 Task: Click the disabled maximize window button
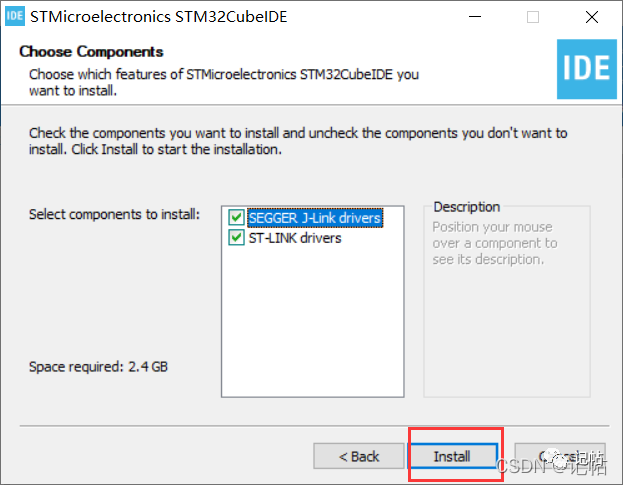(533, 17)
